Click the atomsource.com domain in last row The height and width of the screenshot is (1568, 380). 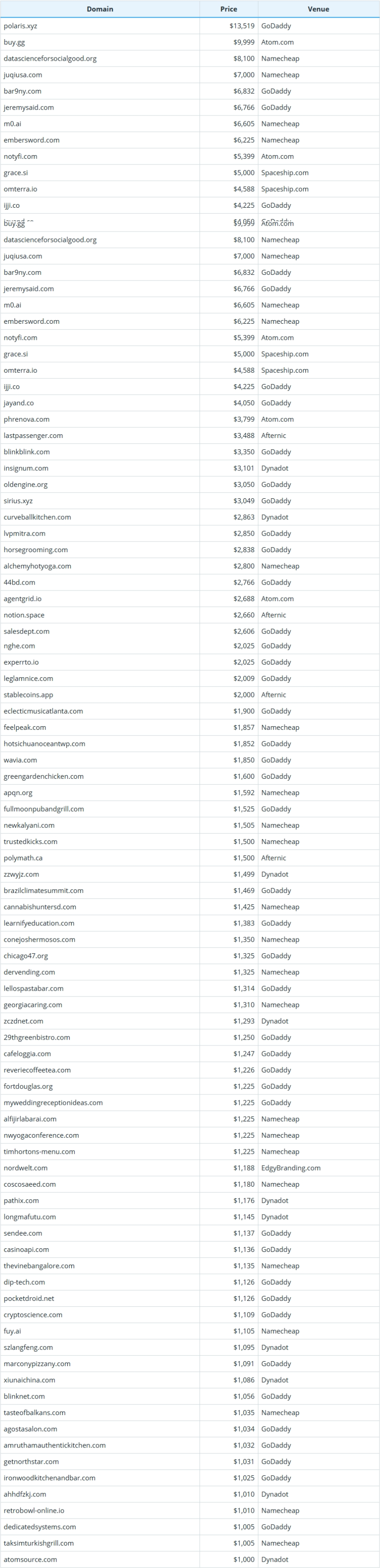click(31, 1559)
